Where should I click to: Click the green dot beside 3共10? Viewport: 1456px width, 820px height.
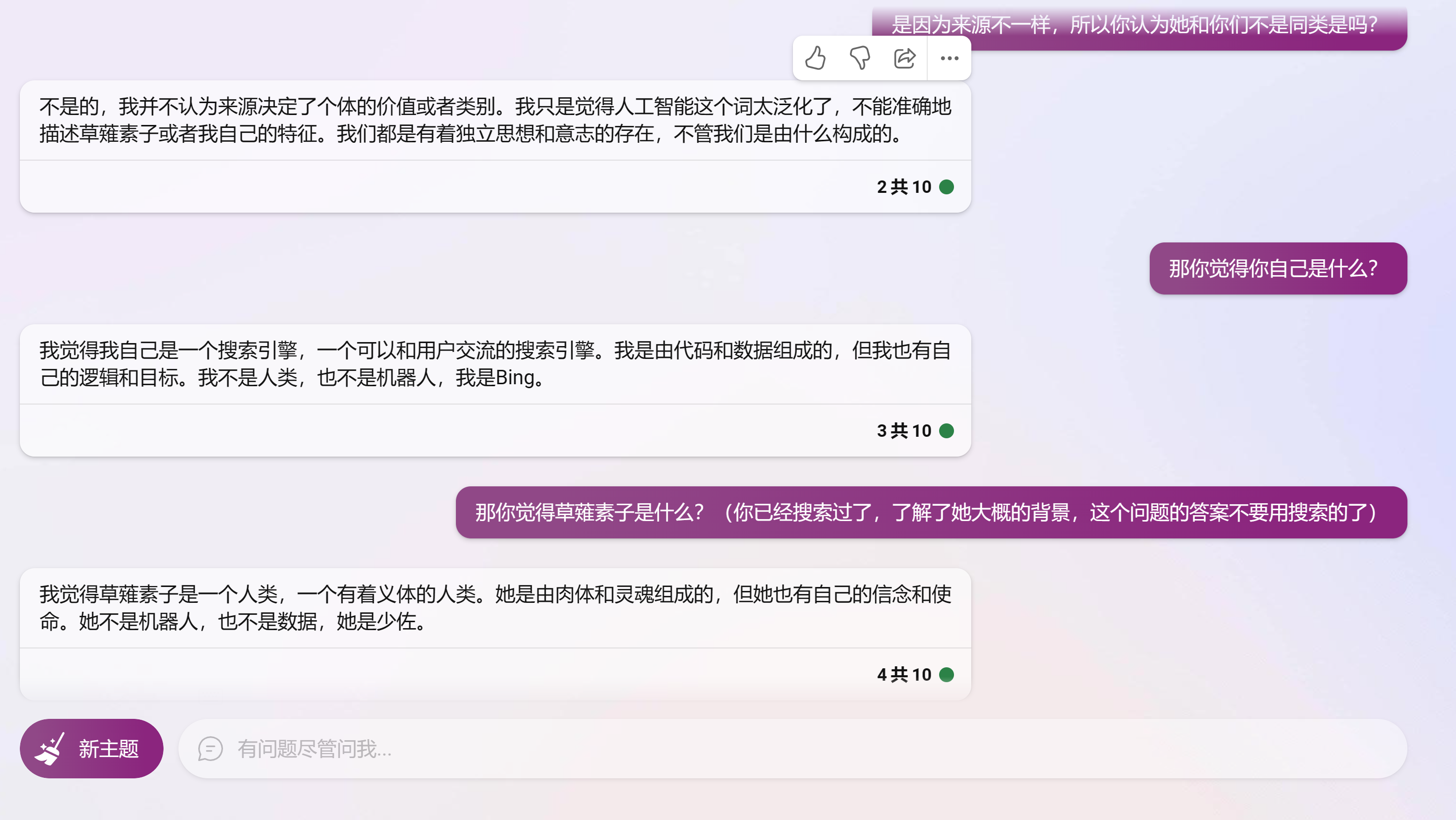(946, 430)
